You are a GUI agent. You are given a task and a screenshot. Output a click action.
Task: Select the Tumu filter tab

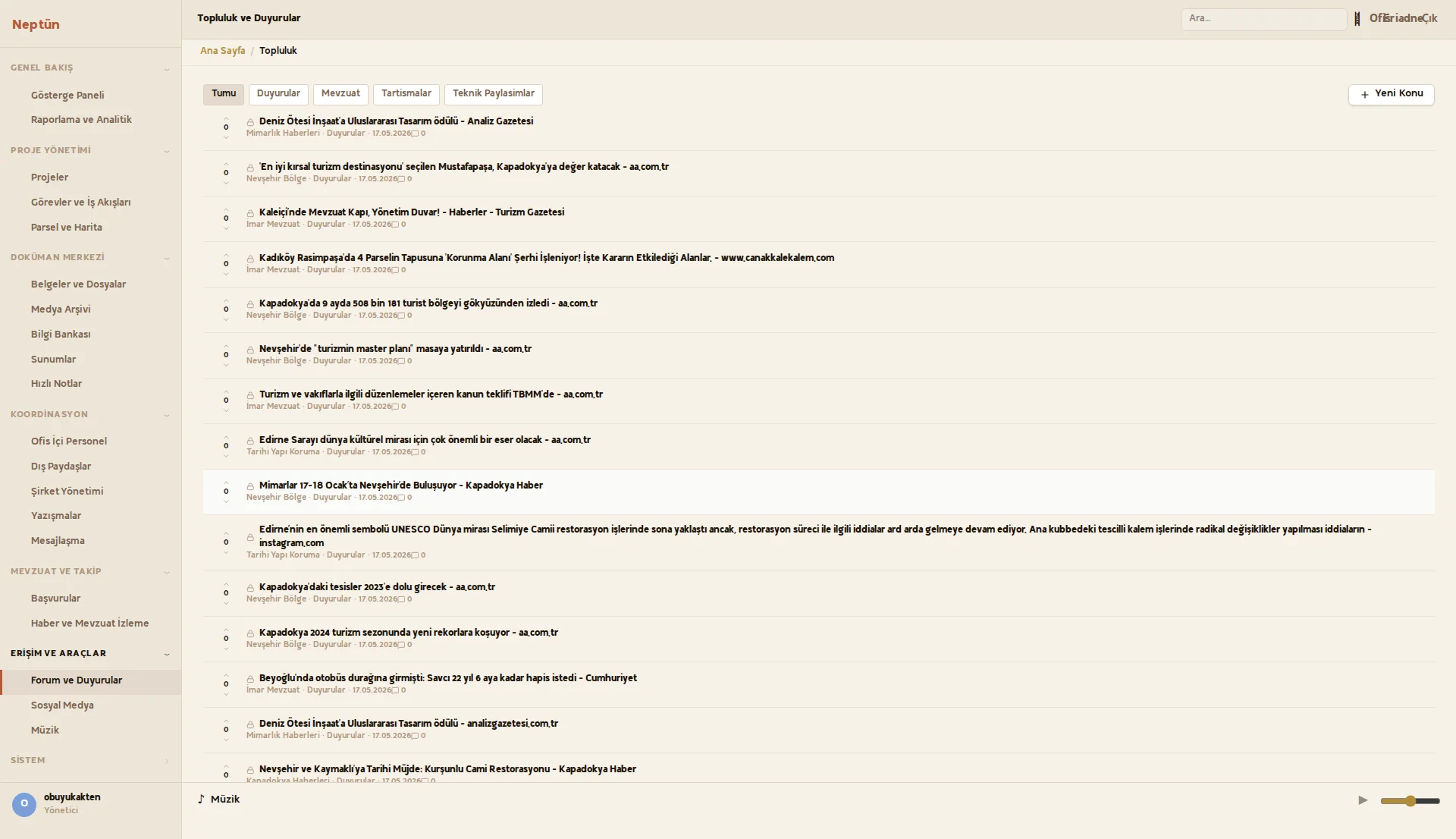click(224, 93)
